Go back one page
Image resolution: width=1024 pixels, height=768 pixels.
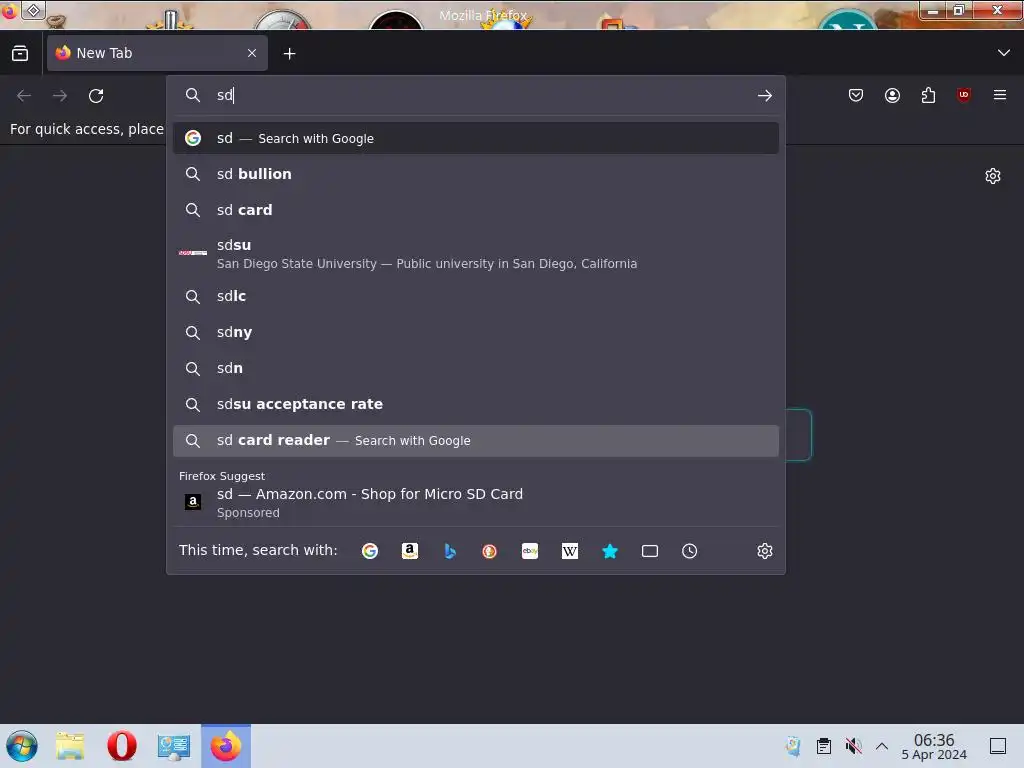24,96
